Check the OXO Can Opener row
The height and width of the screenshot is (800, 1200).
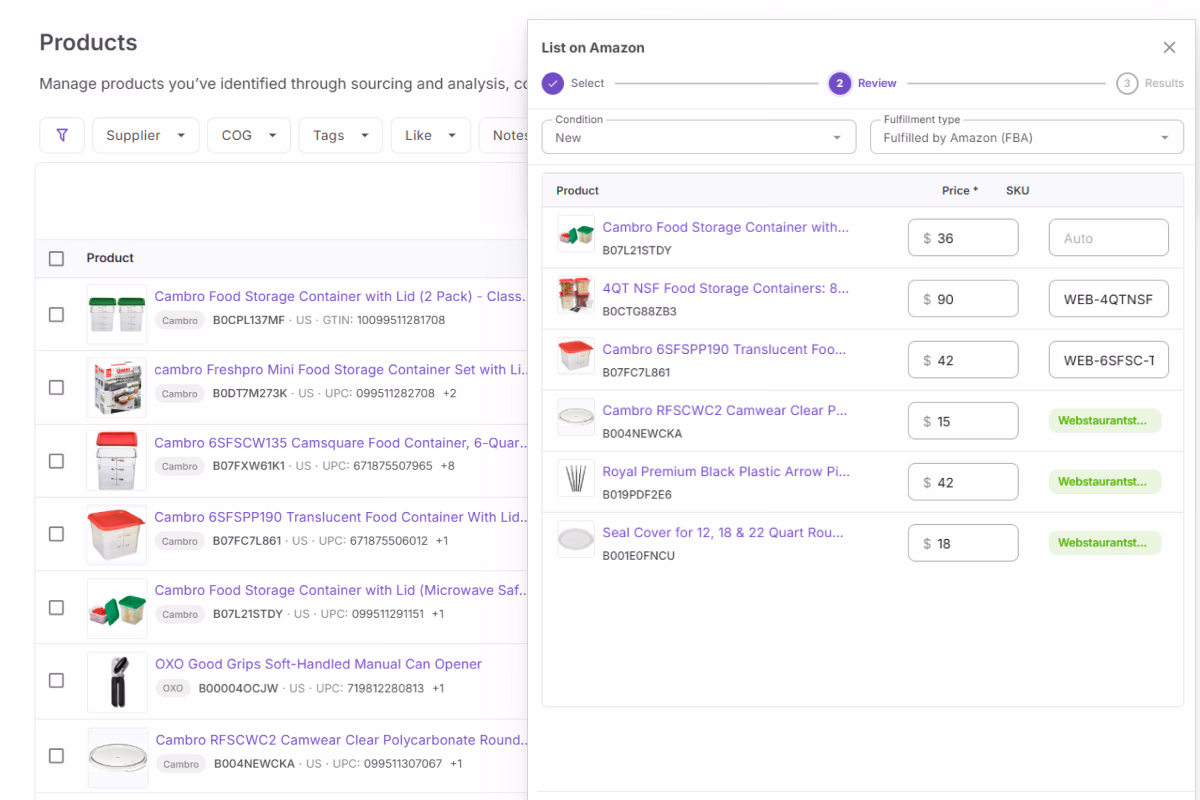[x=56, y=680]
